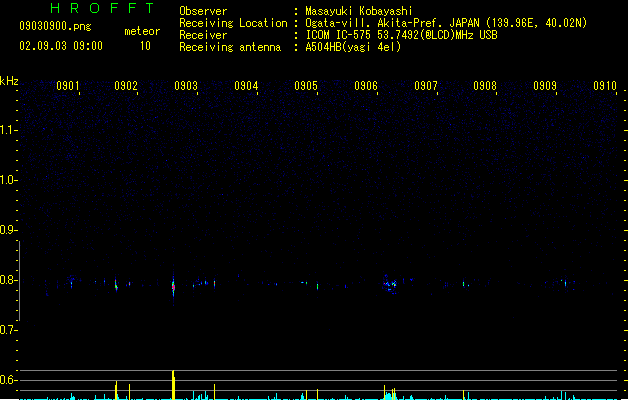This screenshot has width=629, height=400.
Task: Click the 1.0 kHz axis label
Action: (x=8, y=180)
